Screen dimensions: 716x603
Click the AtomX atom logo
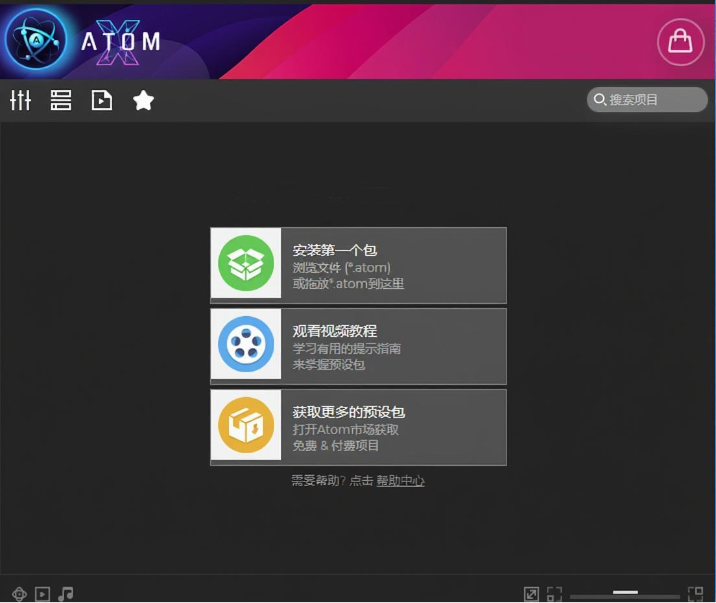pos(36,41)
